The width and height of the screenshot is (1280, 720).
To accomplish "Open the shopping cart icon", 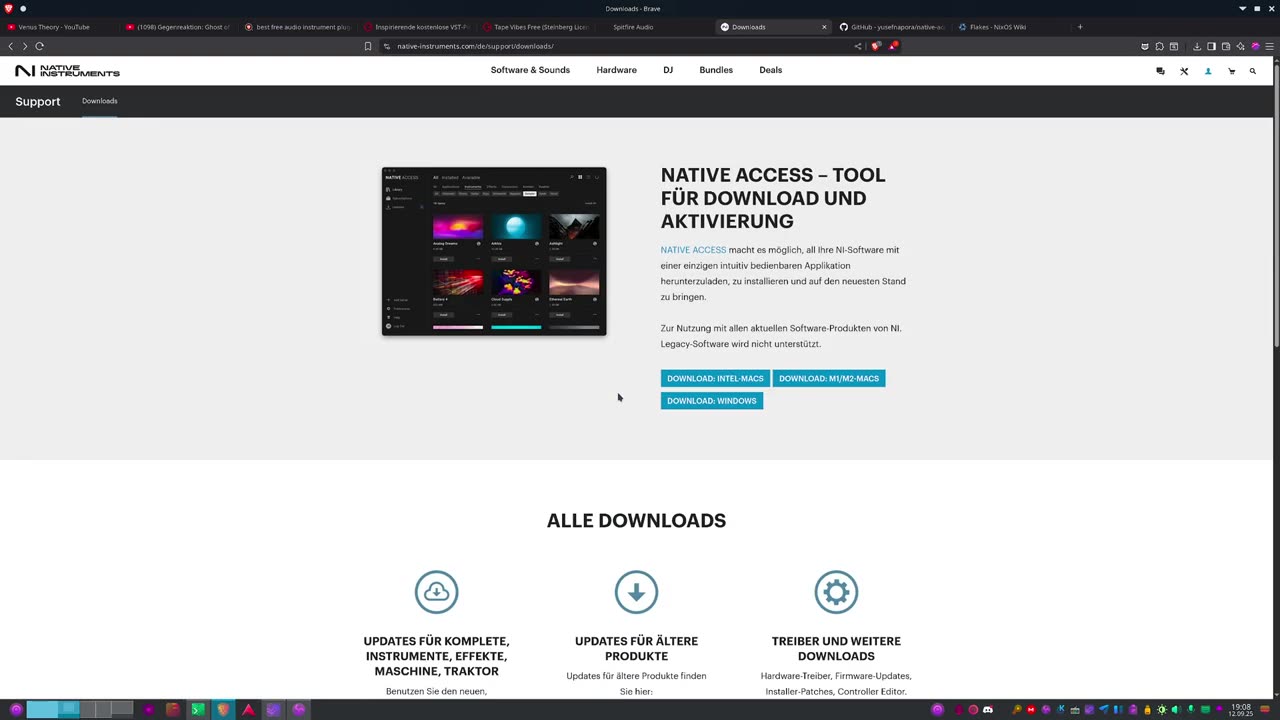I will point(1231,71).
